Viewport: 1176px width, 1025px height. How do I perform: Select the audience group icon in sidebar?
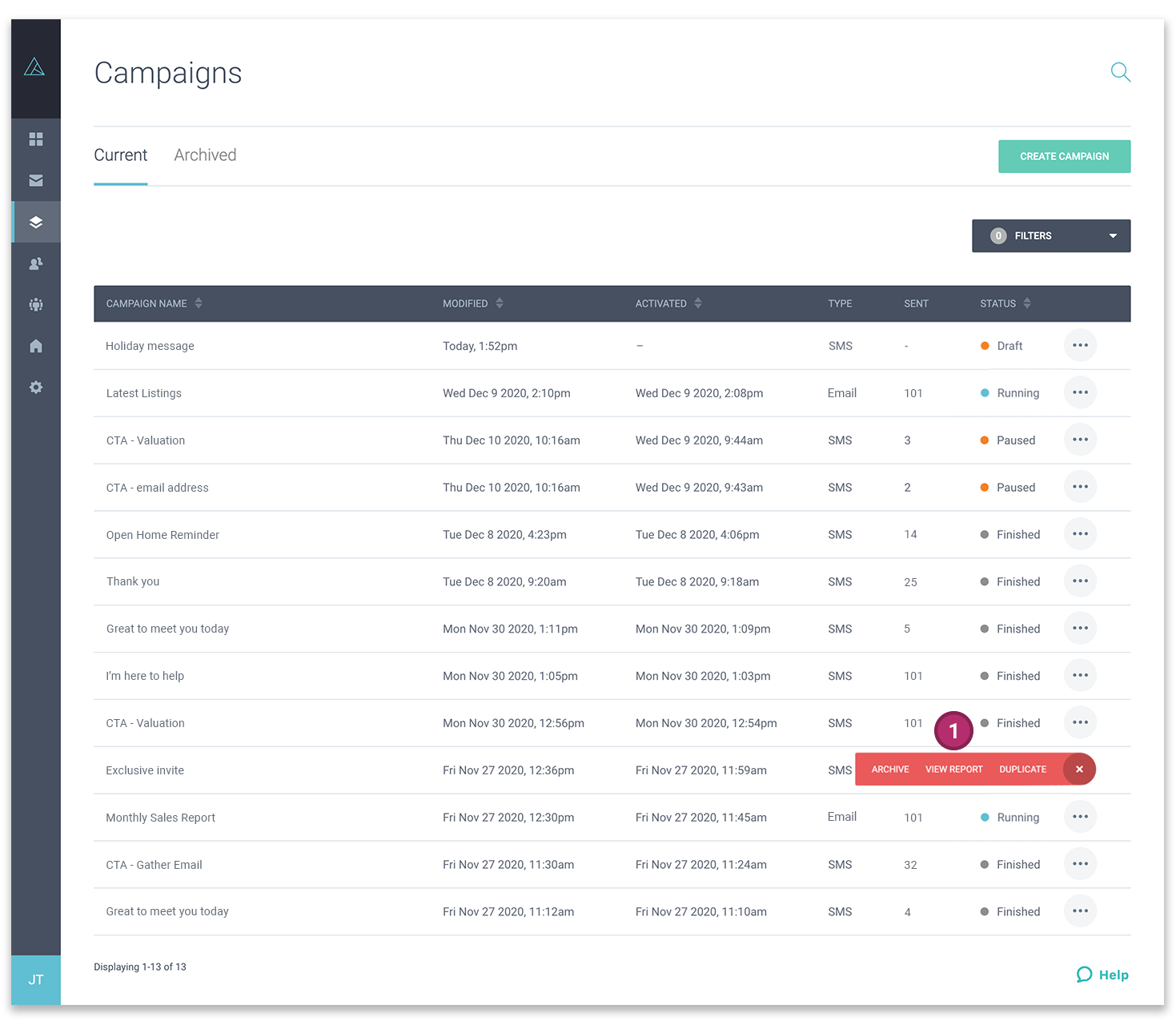(x=35, y=304)
